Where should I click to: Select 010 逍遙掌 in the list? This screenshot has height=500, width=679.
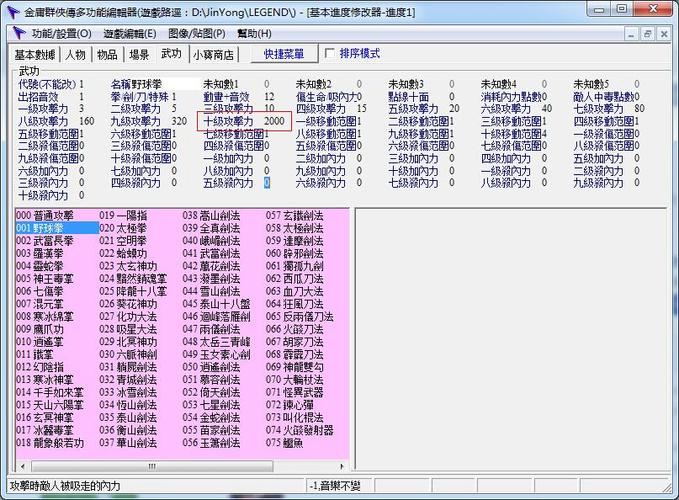[x=40, y=342]
